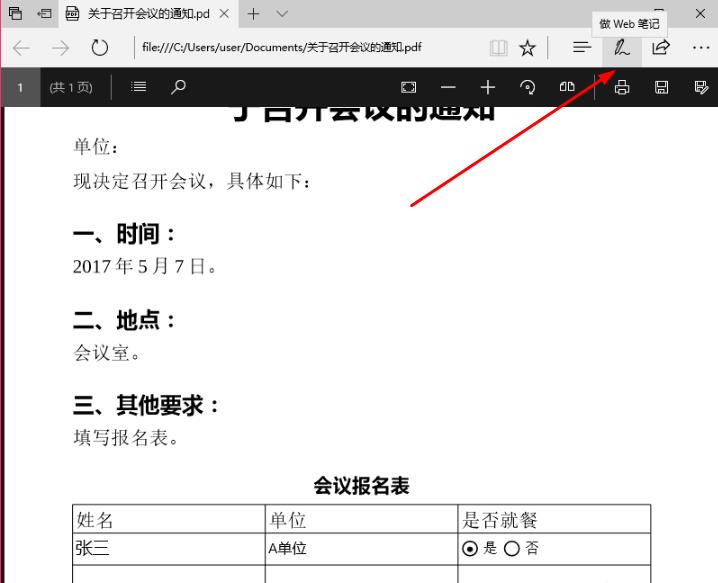Click the 填写报名表 line

tap(125, 437)
